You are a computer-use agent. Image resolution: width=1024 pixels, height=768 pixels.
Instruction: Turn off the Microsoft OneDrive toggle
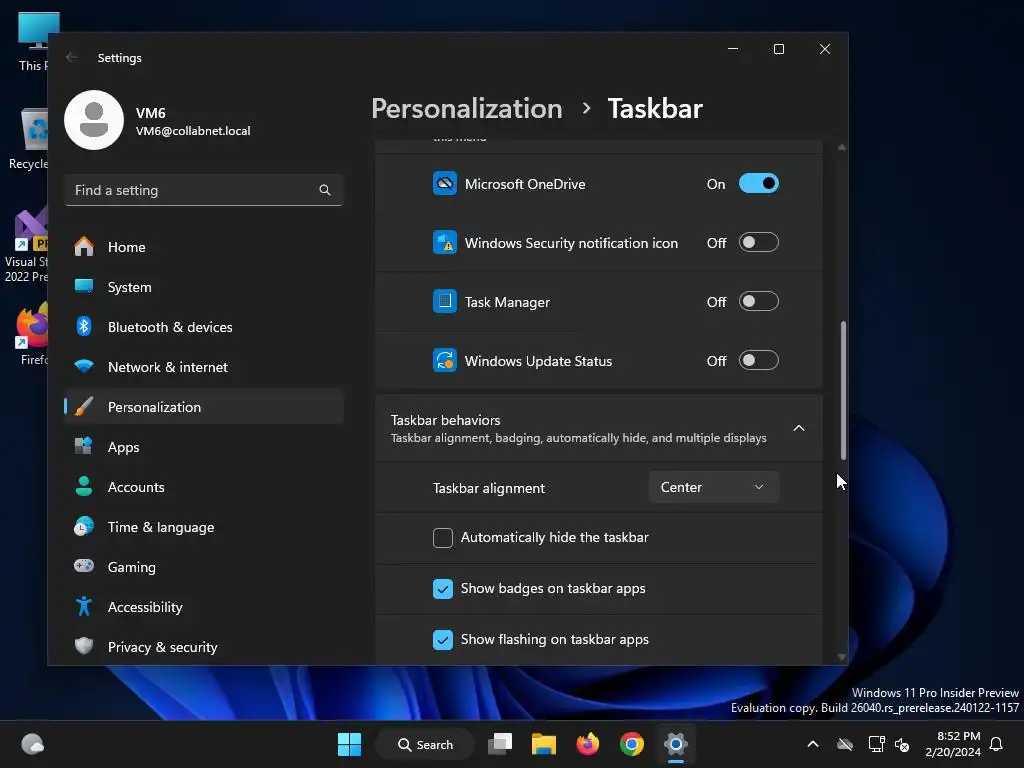pyautogui.click(x=758, y=184)
